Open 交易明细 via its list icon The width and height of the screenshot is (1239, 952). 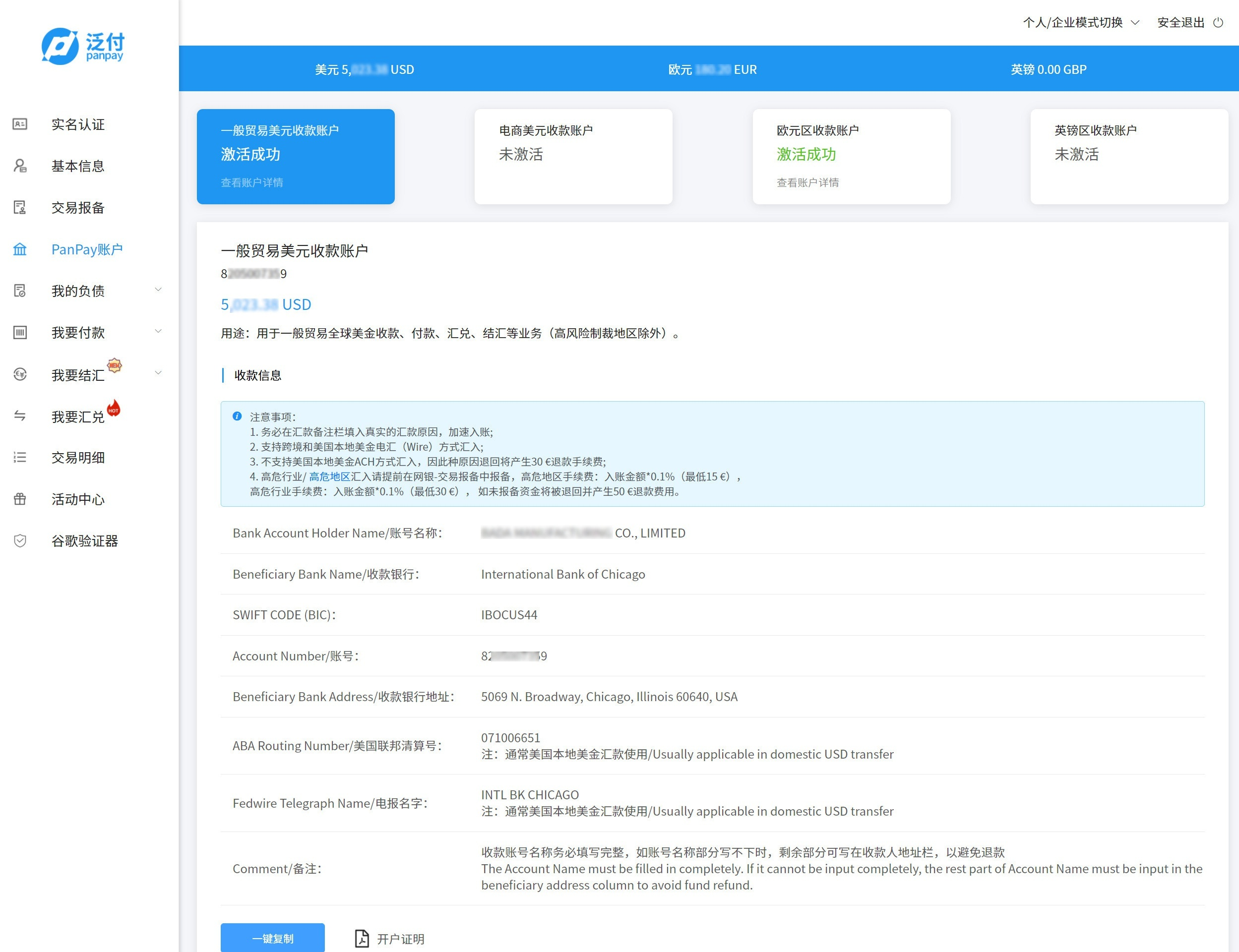20,457
